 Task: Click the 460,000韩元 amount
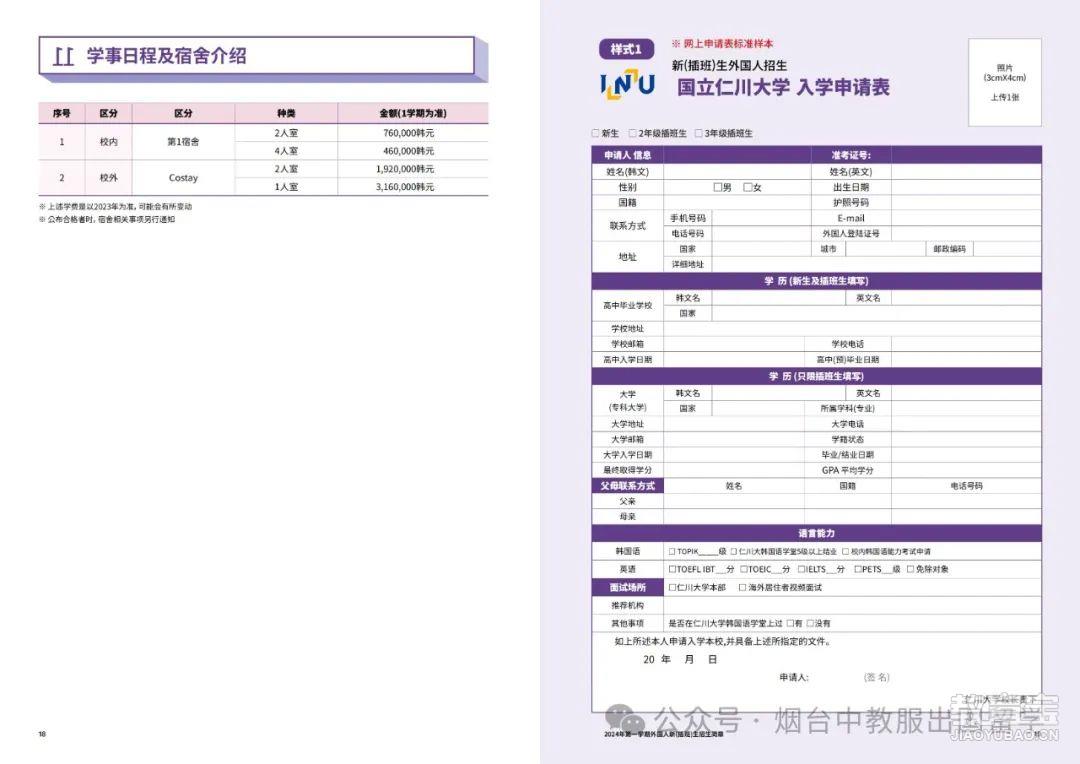click(x=408, y=151)
